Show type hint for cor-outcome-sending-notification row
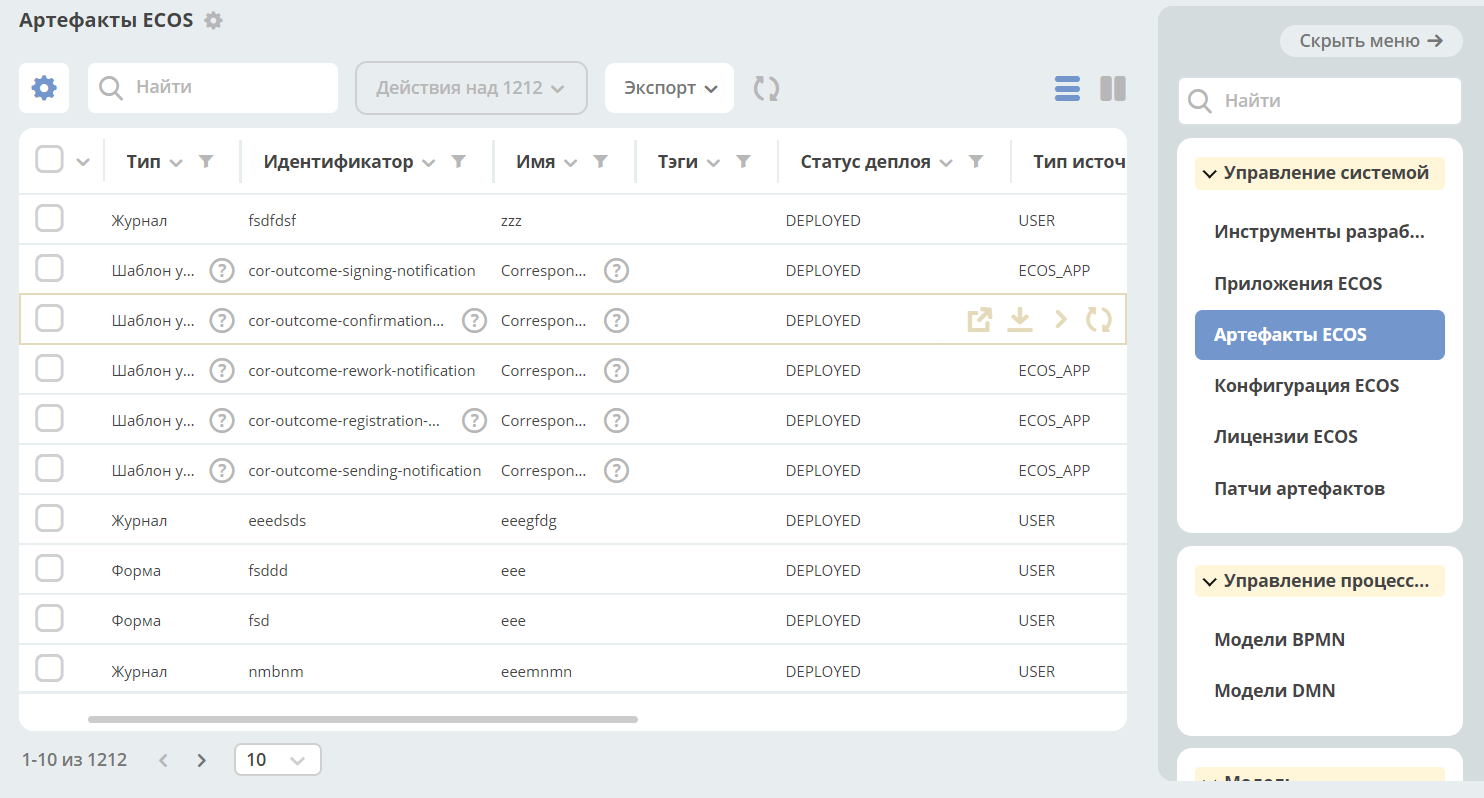Screen dimensions: 1484x798 (222, 470)
